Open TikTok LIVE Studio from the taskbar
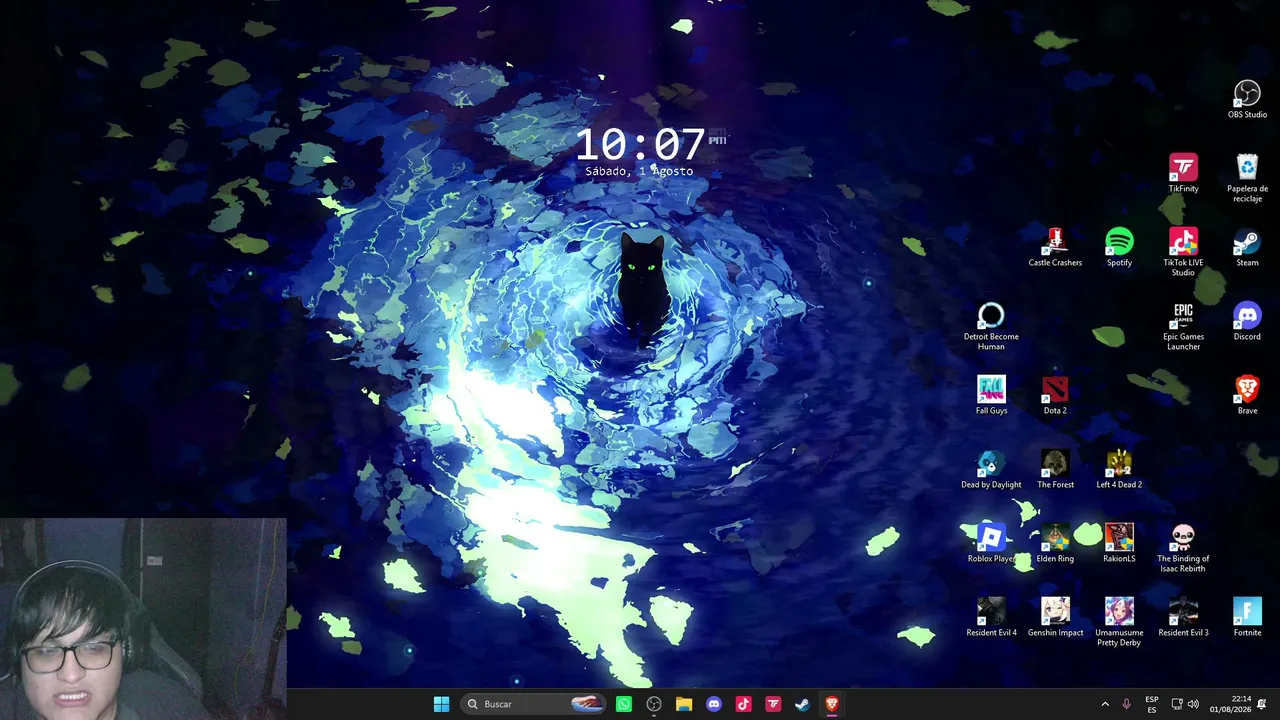Screen dimensions: 1280x720 point(743,704)
